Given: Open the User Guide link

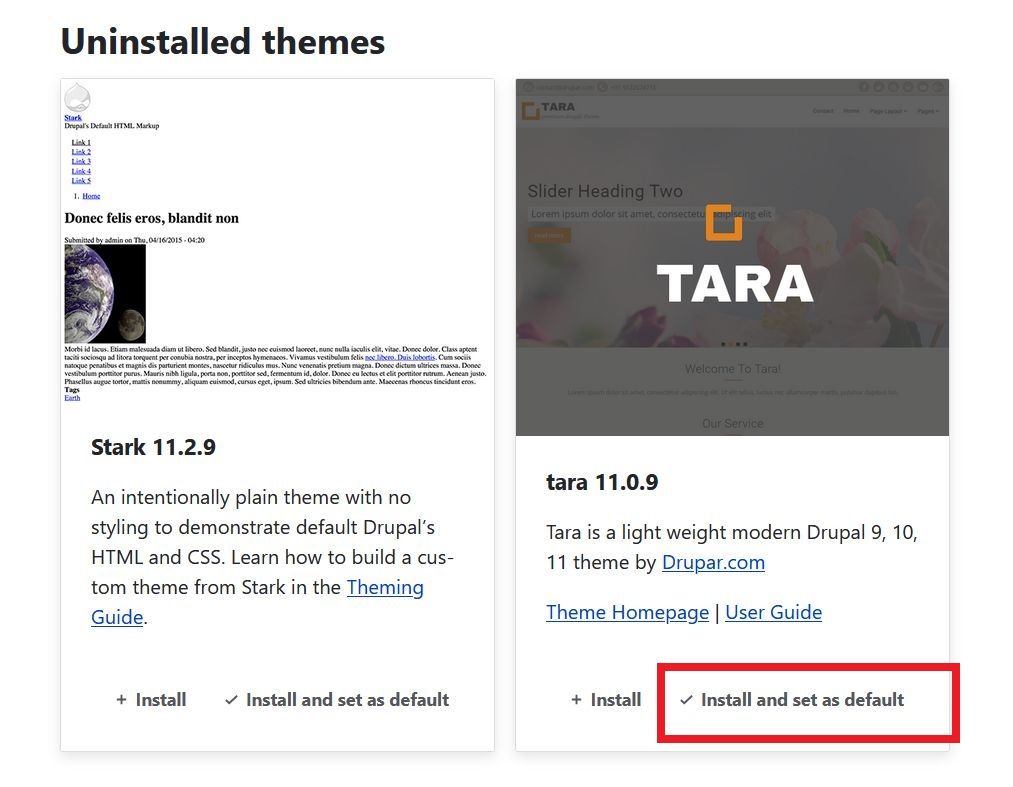Looking at the screenshot, I should (x=774, y=612).
